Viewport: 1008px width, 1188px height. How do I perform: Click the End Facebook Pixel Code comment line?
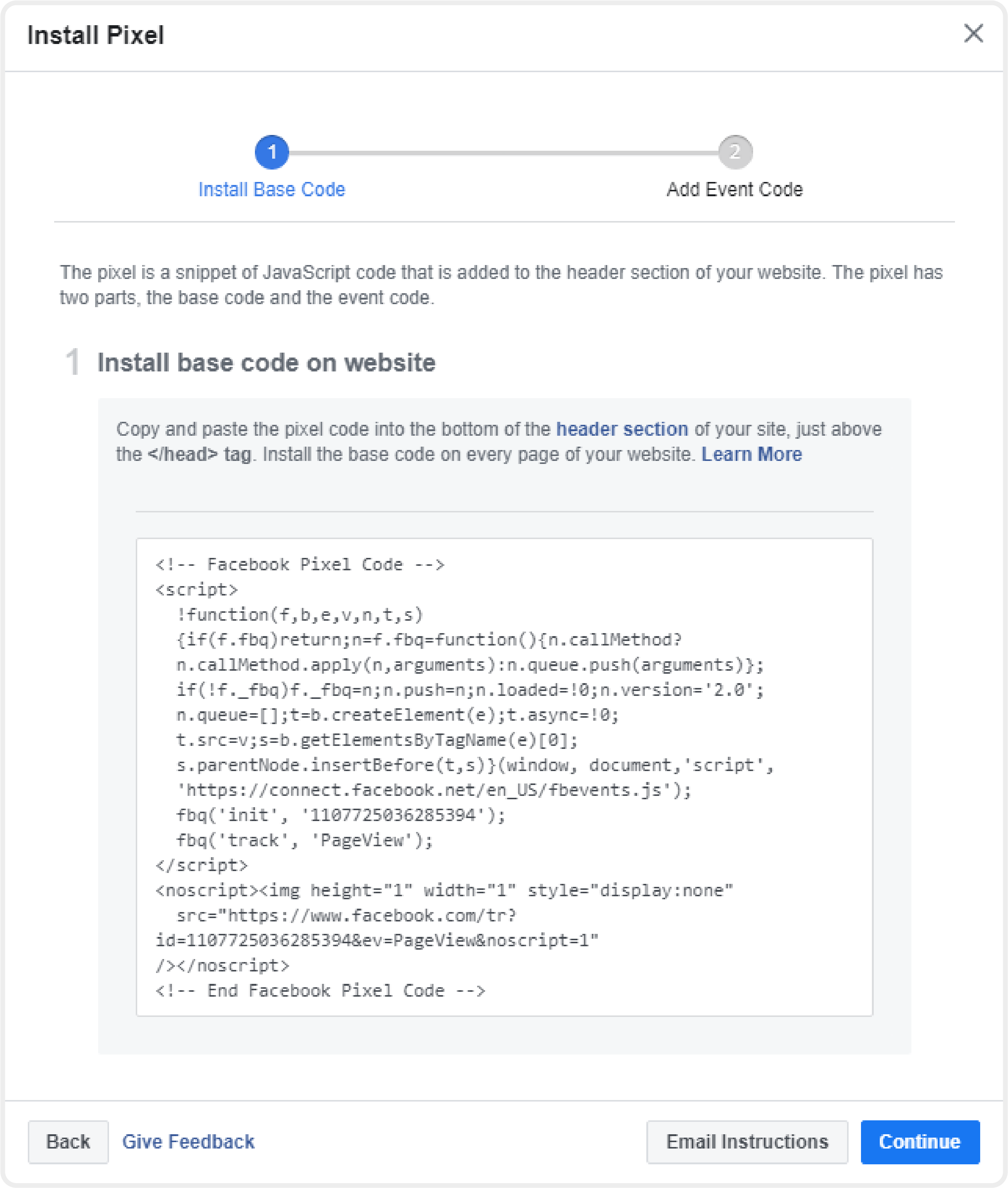click(x=320, y=991)
